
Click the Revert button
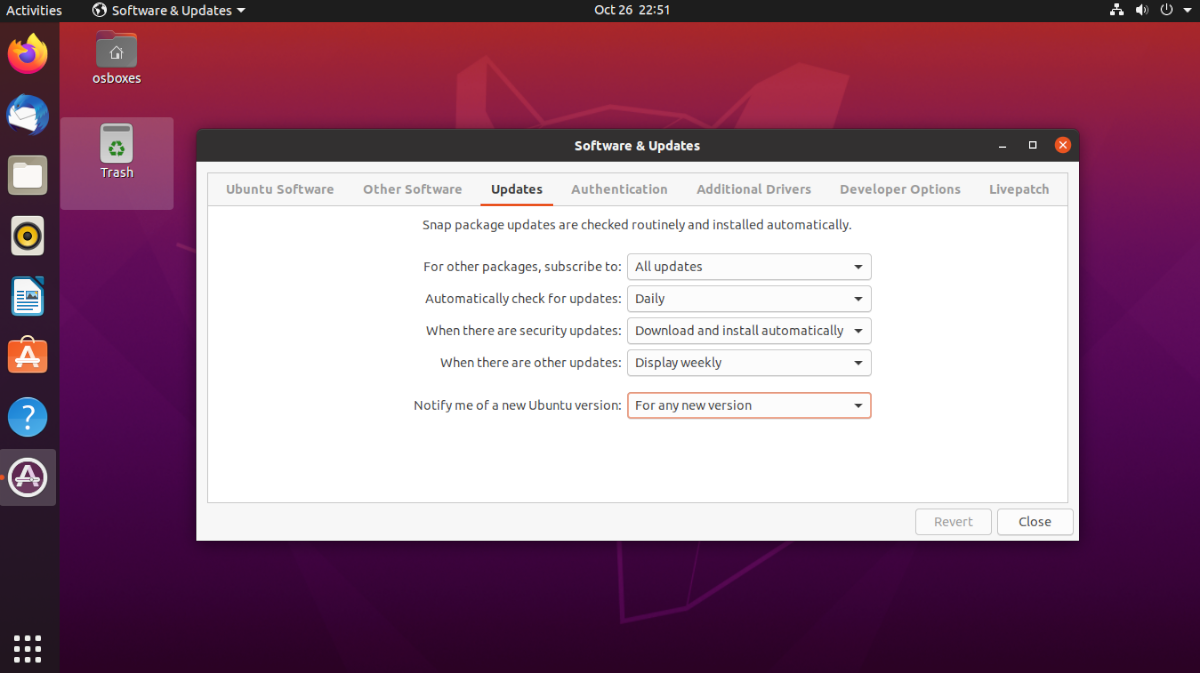pos(953,521)
